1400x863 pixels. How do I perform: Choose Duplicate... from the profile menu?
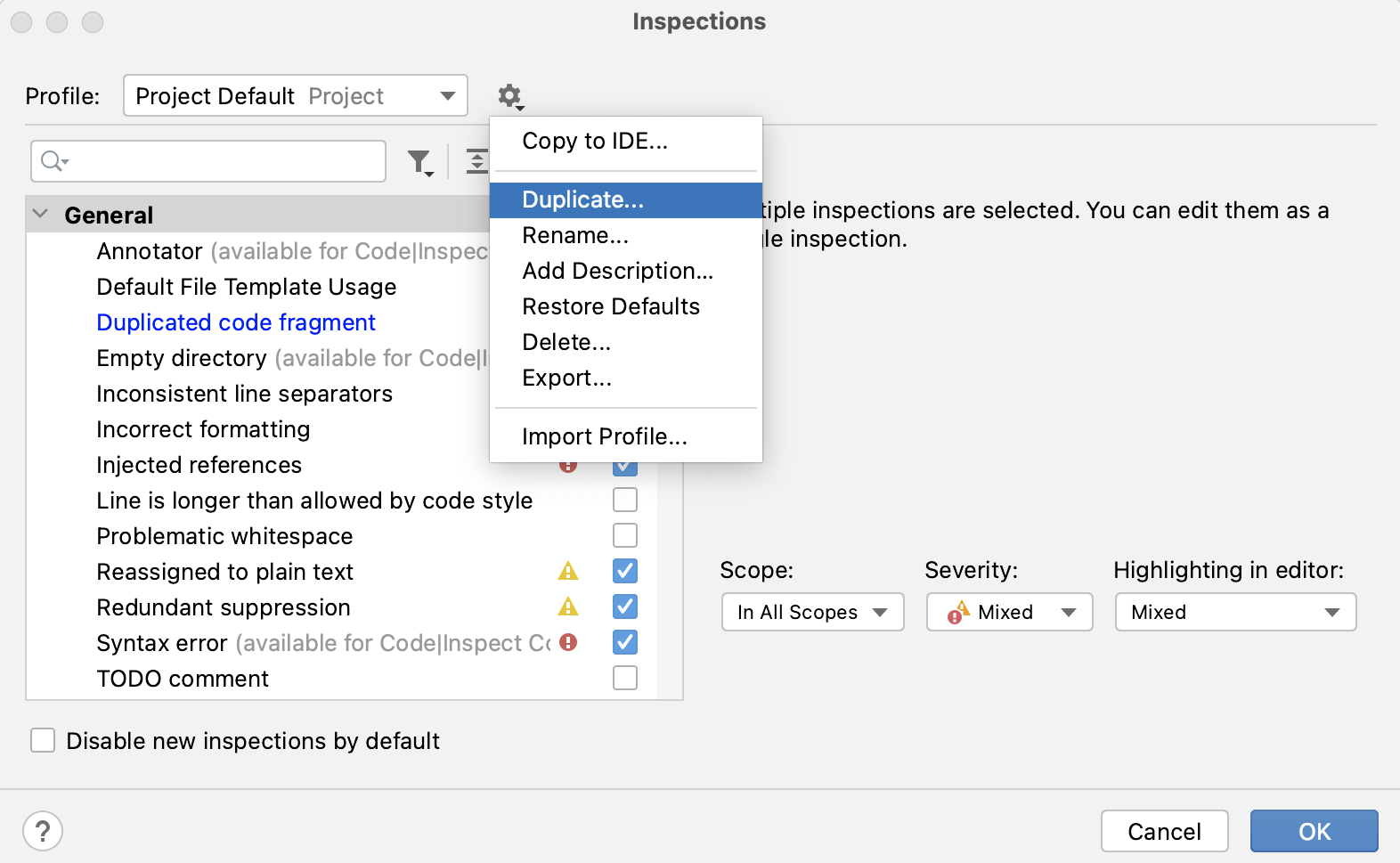[582, 199]
